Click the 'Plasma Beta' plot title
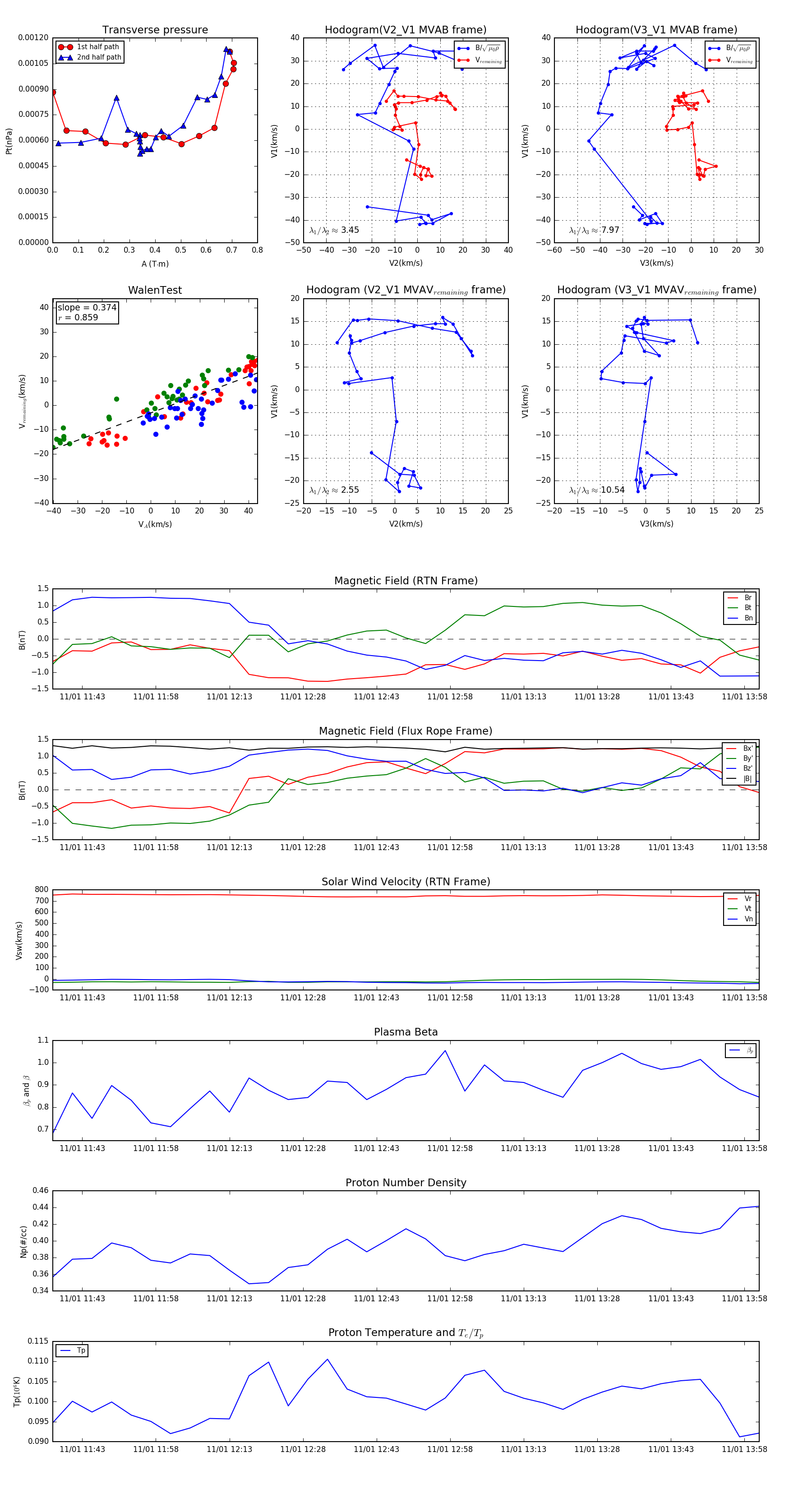The image size is (812, 1489). [x=406, y=1032]
